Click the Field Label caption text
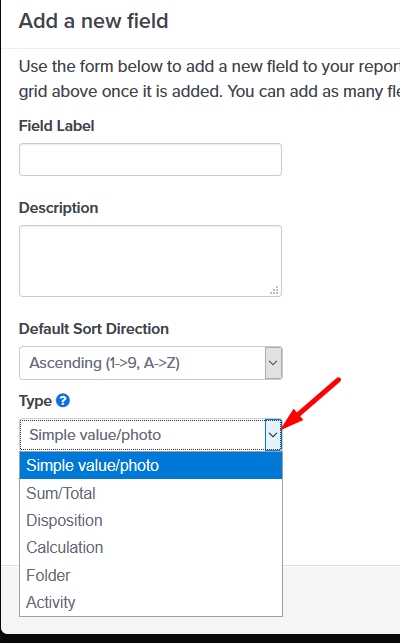 pos(57,126)
